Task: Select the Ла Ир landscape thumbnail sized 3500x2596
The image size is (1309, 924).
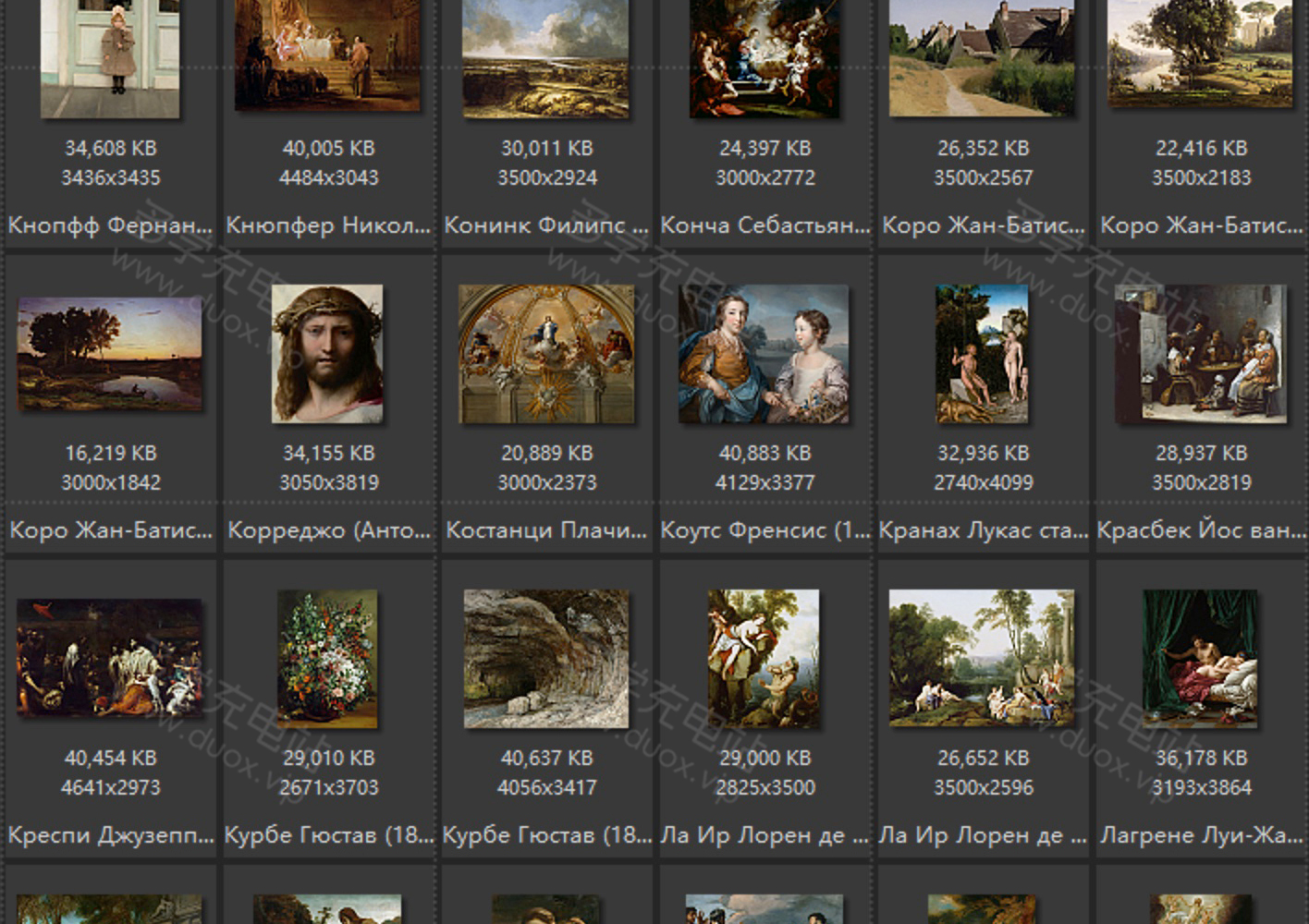Action: [x=982, y=658]
